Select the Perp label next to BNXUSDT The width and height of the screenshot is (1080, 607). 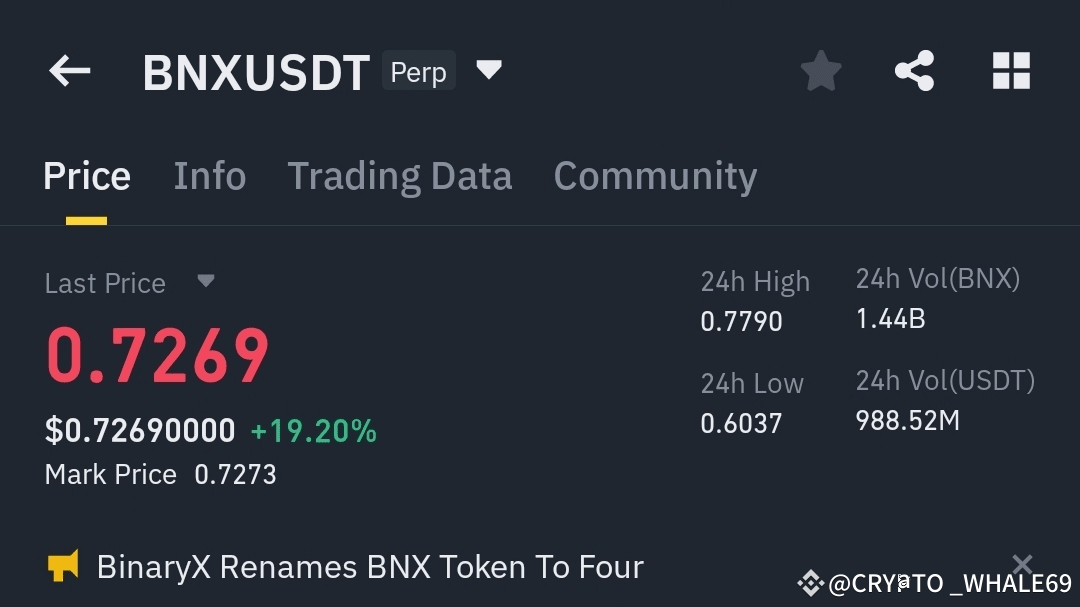click(419, 71)
